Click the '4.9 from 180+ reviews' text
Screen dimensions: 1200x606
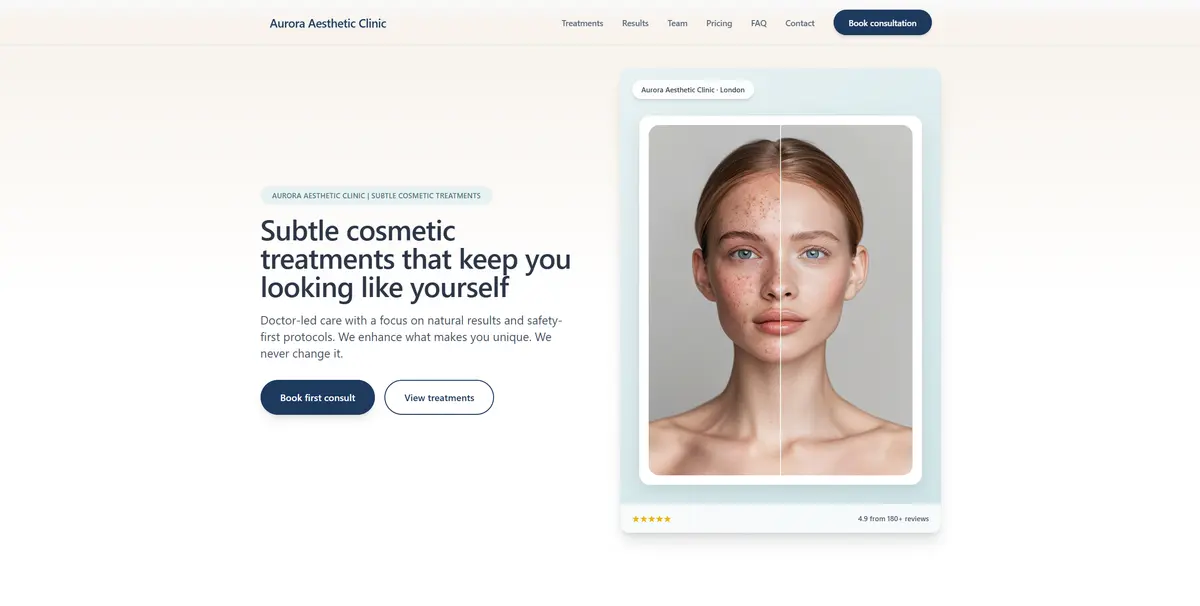click(893, 519)
